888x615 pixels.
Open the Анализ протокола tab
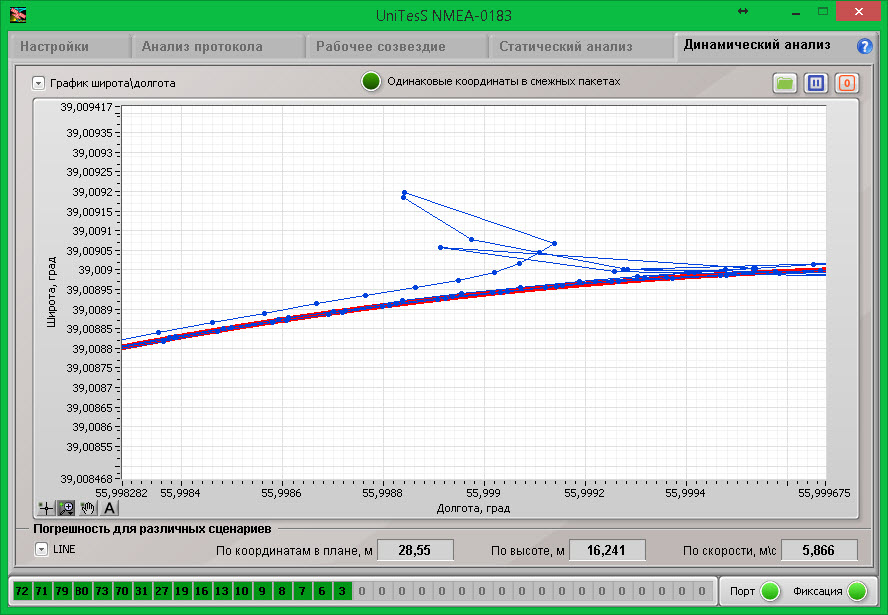click(x=203, y=46)
